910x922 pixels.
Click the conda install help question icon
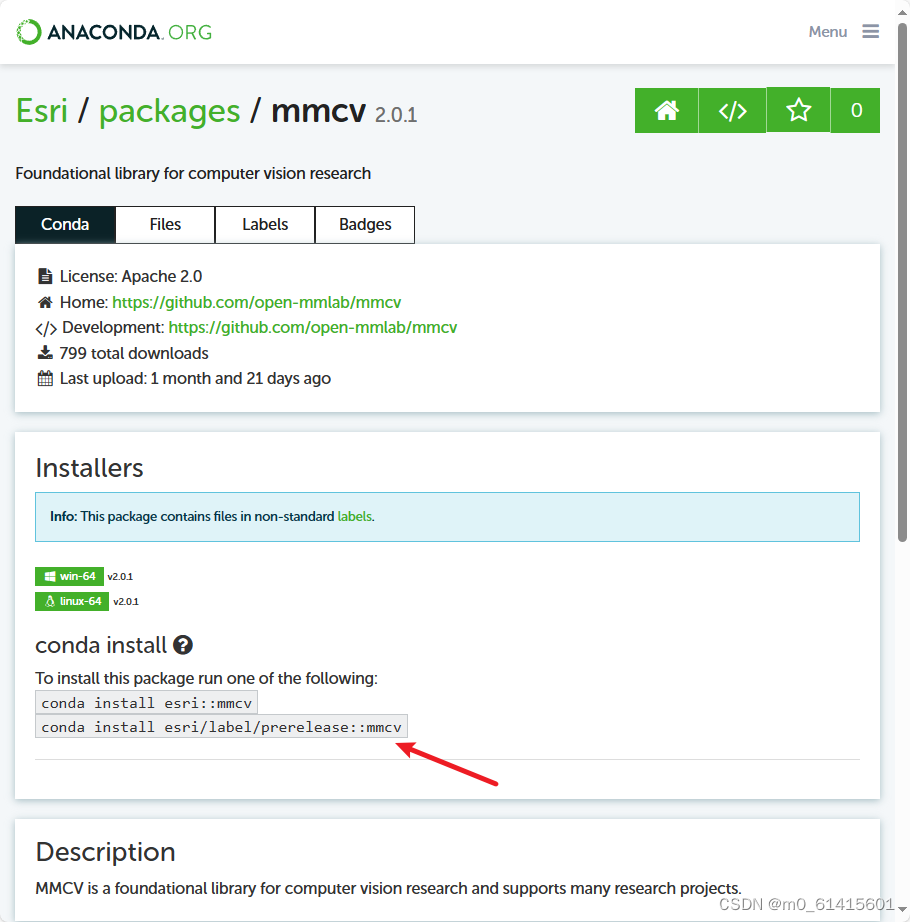point(183,645)
